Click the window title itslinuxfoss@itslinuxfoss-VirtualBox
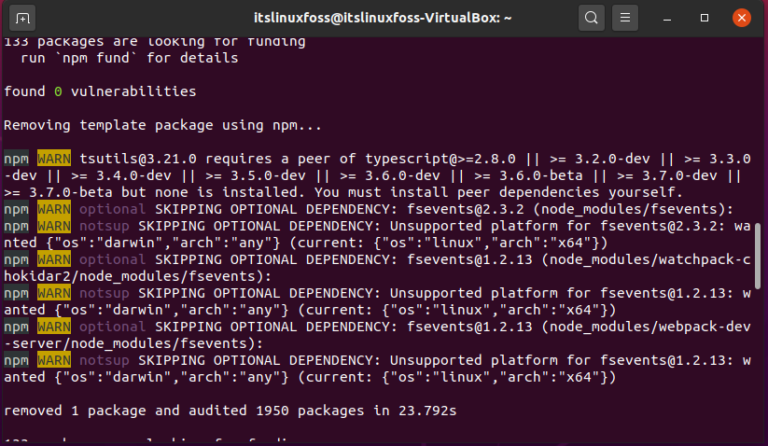Screen dimensions: 768x446 coord(384,17)
